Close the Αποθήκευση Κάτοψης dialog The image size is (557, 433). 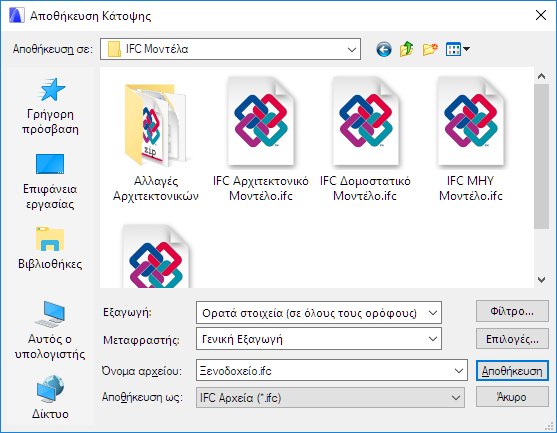click(x=541, y=15)
